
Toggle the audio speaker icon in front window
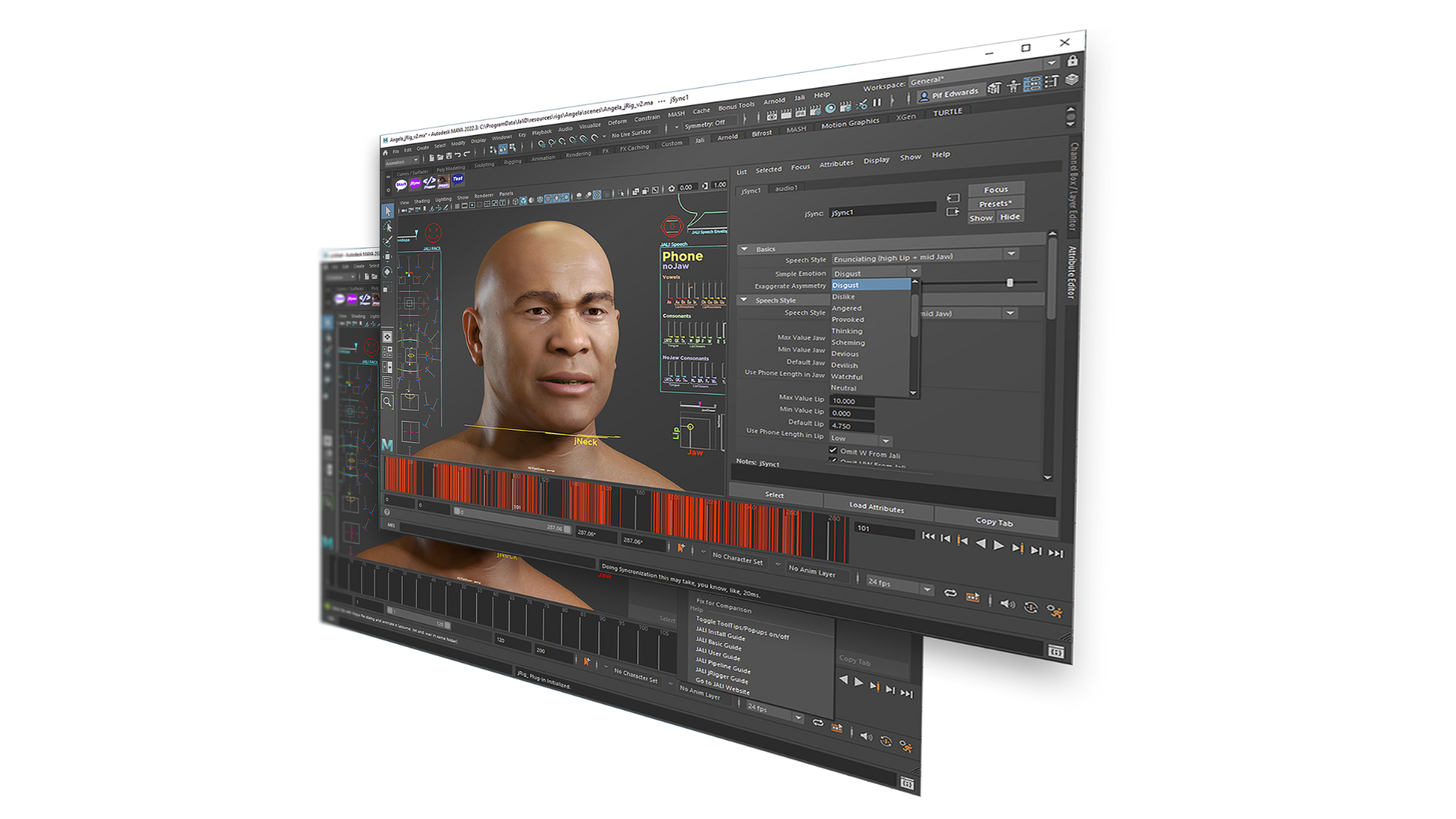(x=1007, y=604)
